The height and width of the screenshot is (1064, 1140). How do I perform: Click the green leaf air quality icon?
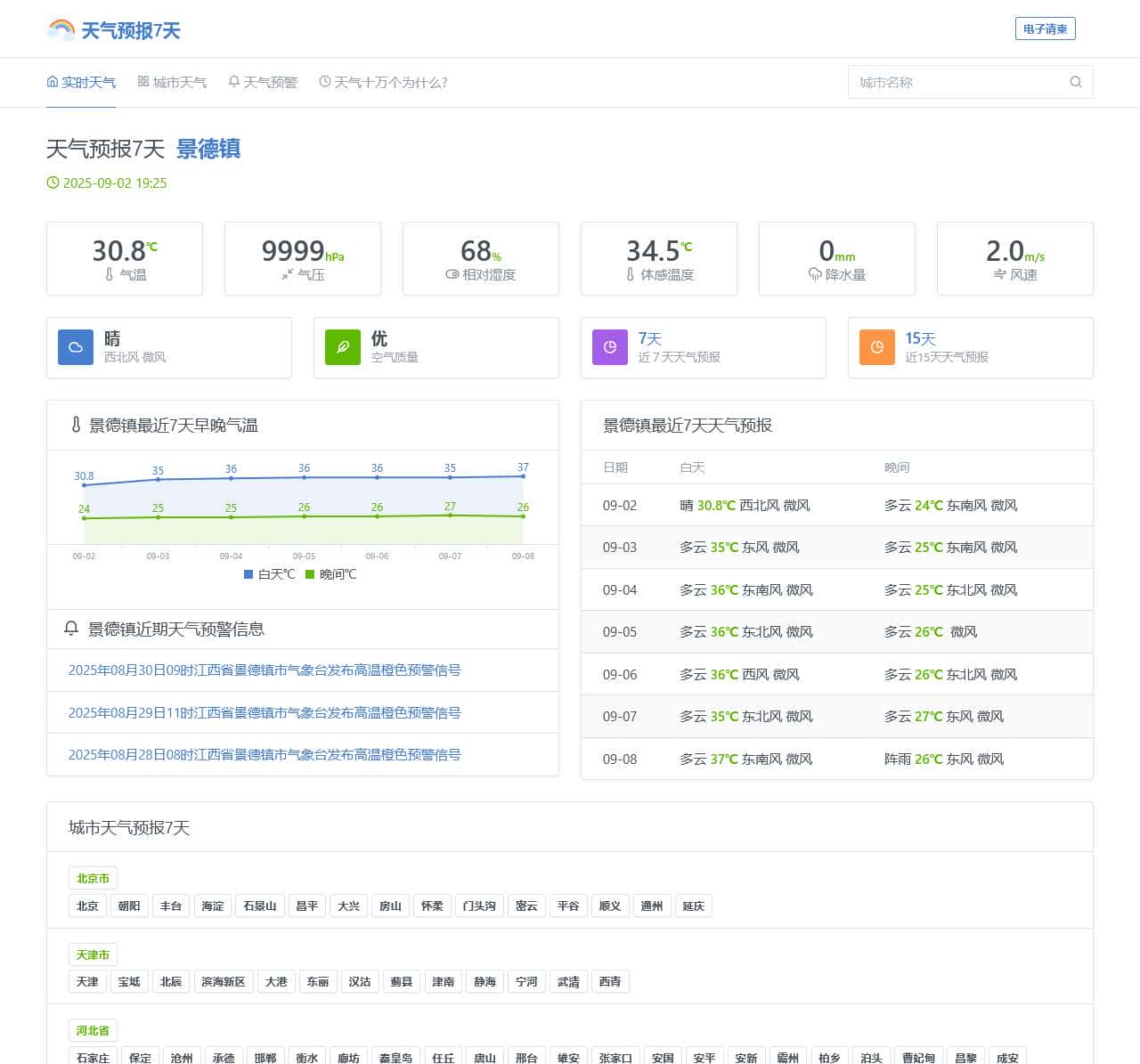point(343,347)
